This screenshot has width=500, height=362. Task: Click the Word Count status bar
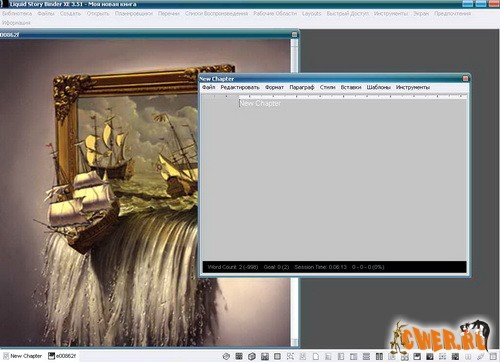tap(334, 267)
